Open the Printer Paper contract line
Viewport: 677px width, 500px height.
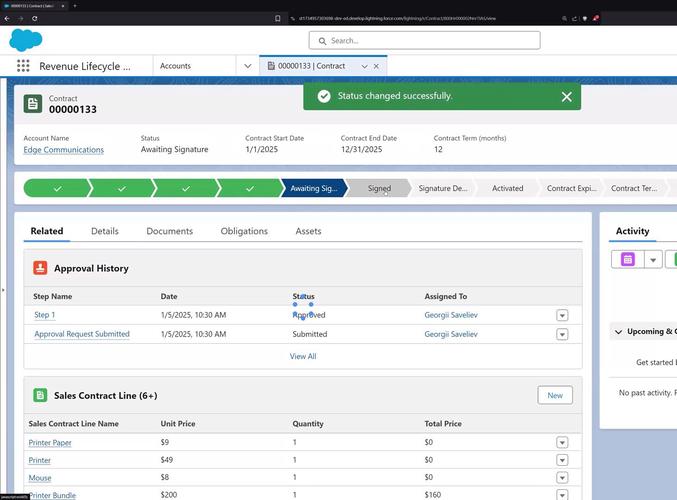click(50, 443)
